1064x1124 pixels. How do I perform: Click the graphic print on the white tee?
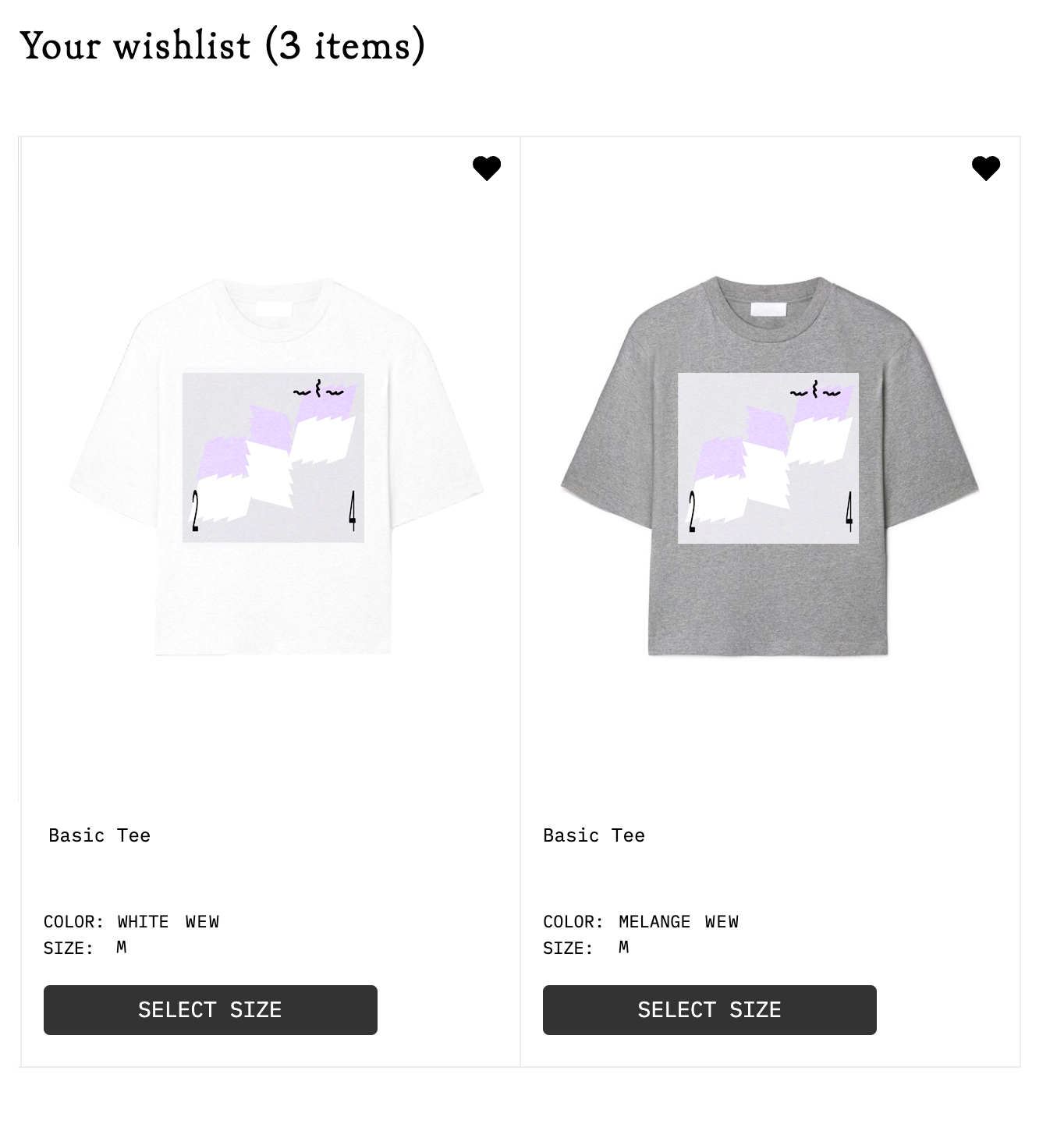(273, 458)
